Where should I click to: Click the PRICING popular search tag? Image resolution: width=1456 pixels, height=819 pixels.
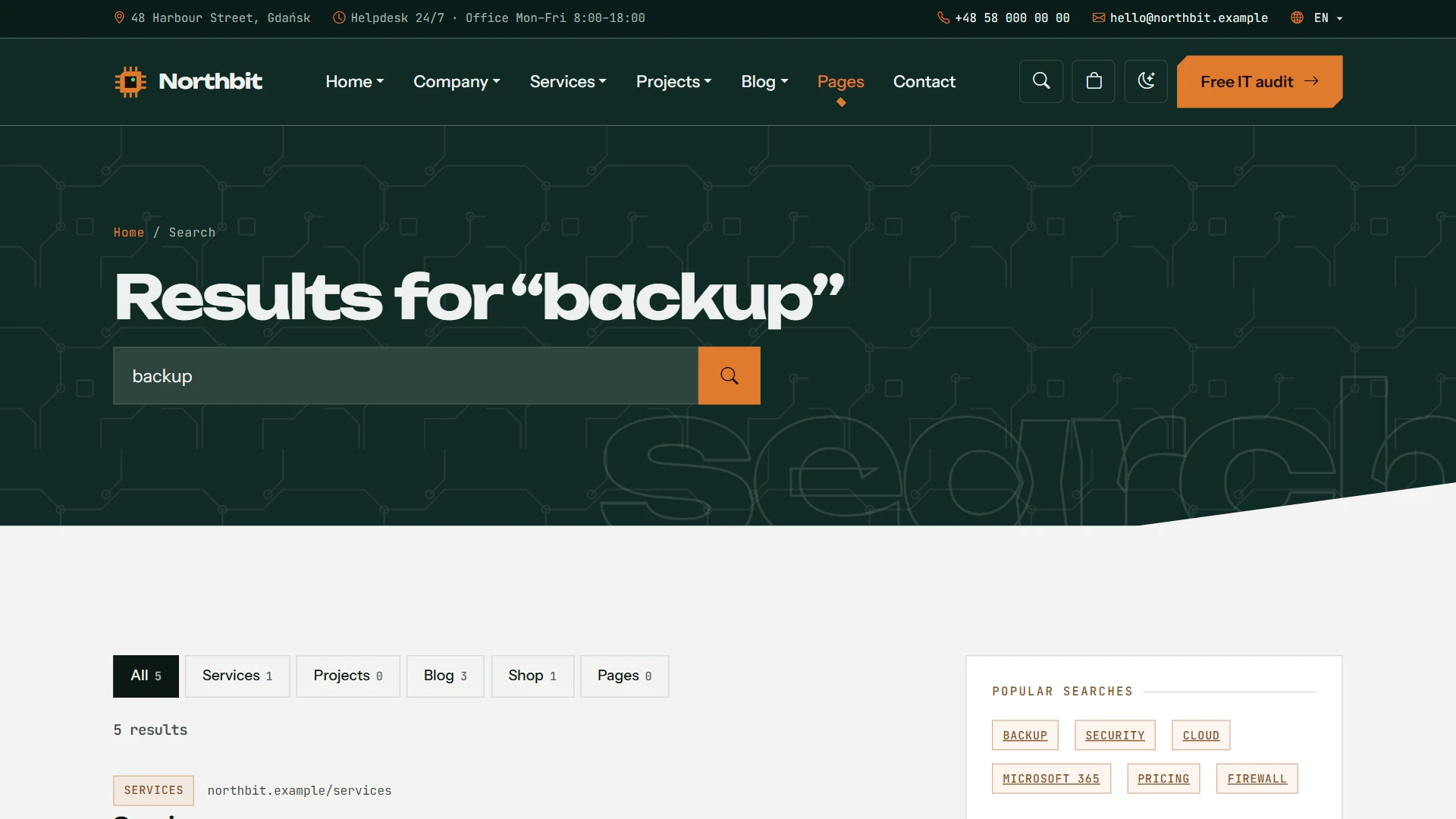click(1163, 779)
